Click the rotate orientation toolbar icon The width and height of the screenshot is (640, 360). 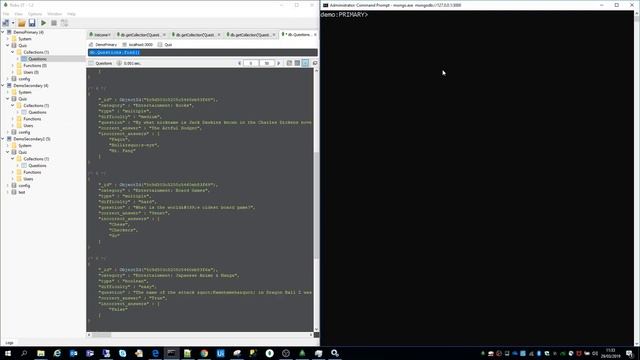[64, 23]
